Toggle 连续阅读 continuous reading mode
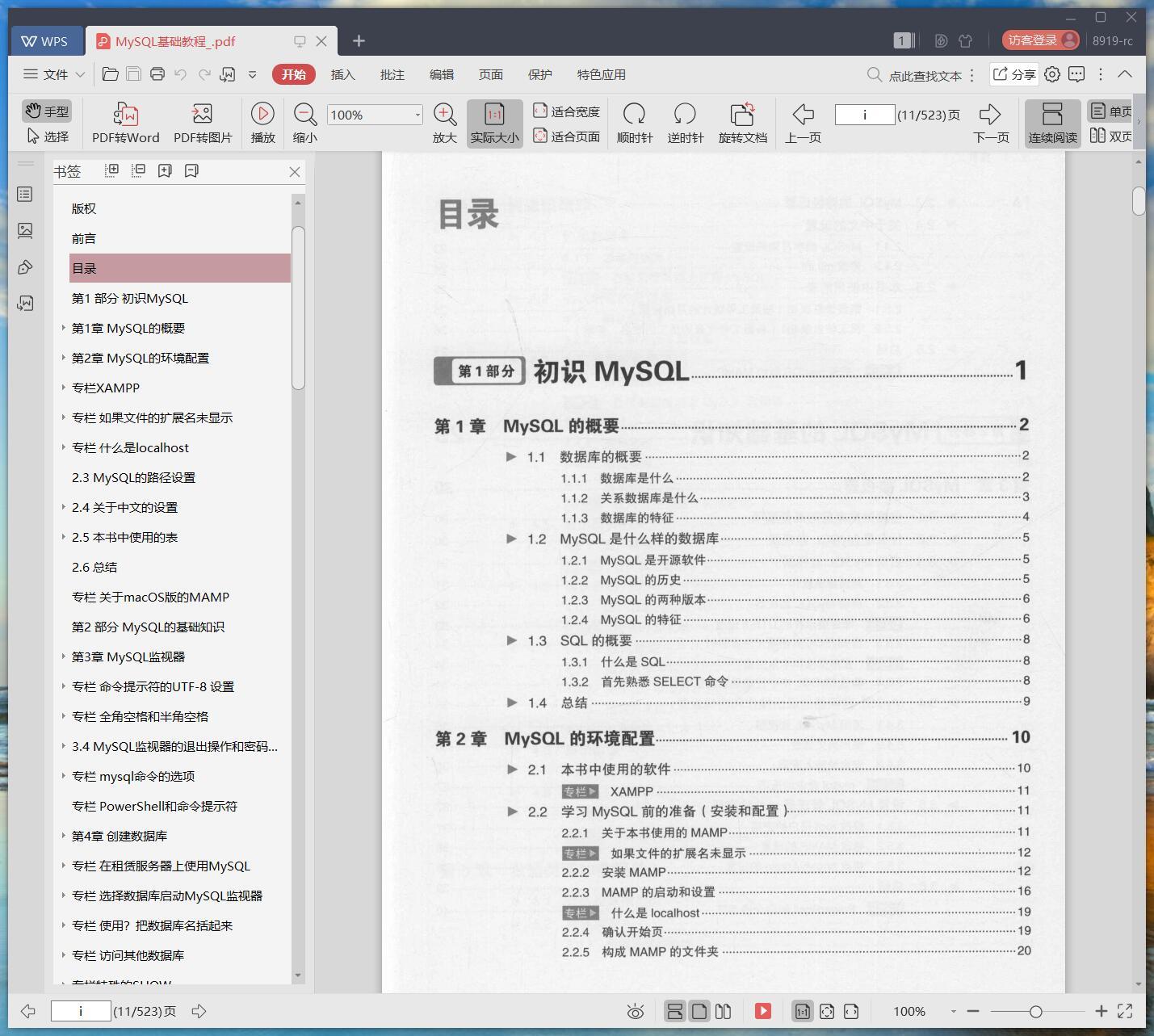 (1053, 123)
